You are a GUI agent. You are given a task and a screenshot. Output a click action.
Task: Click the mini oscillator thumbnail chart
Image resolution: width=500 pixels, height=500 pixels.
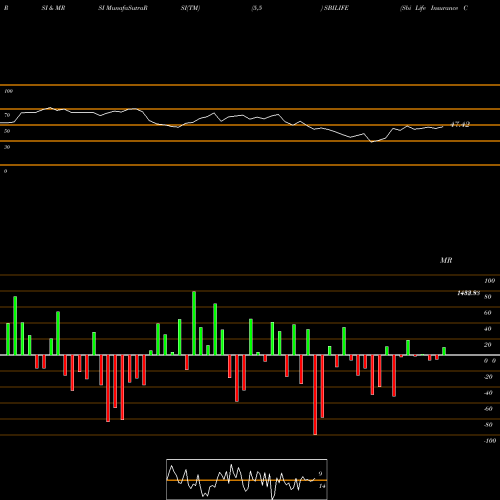click(x=247, y=479)
